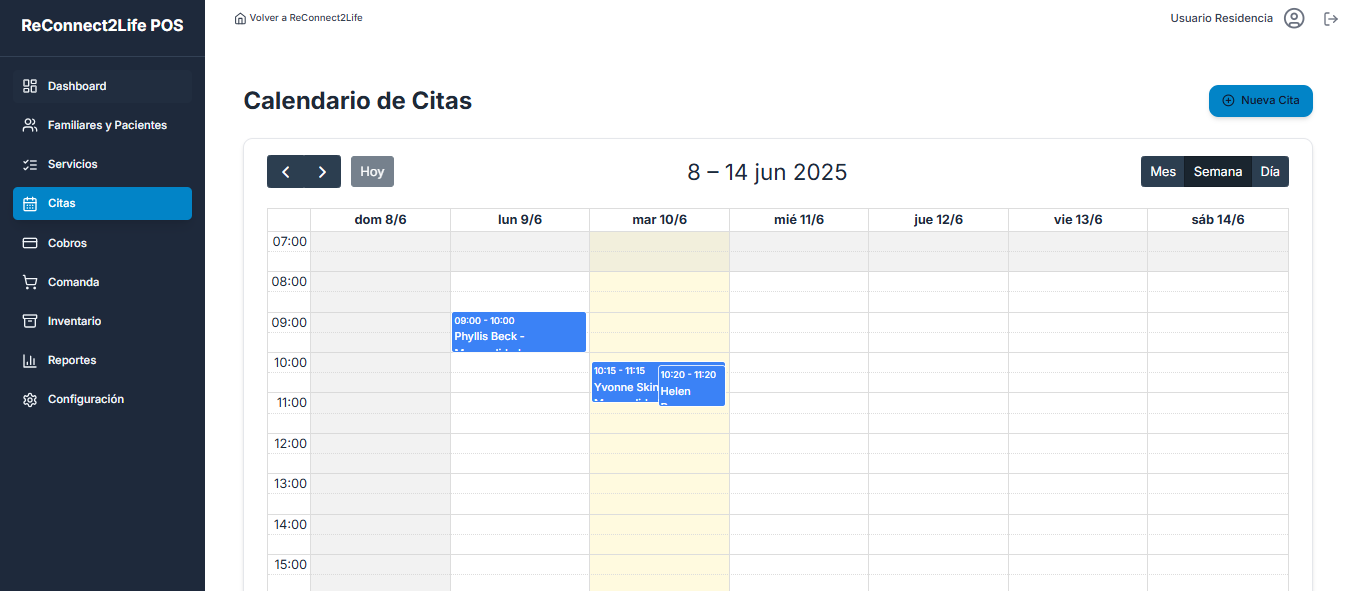Click the Cobros credit card icon
This screenshot has width=1351, height=591.
pyautogui.click(x=30, y=243)
